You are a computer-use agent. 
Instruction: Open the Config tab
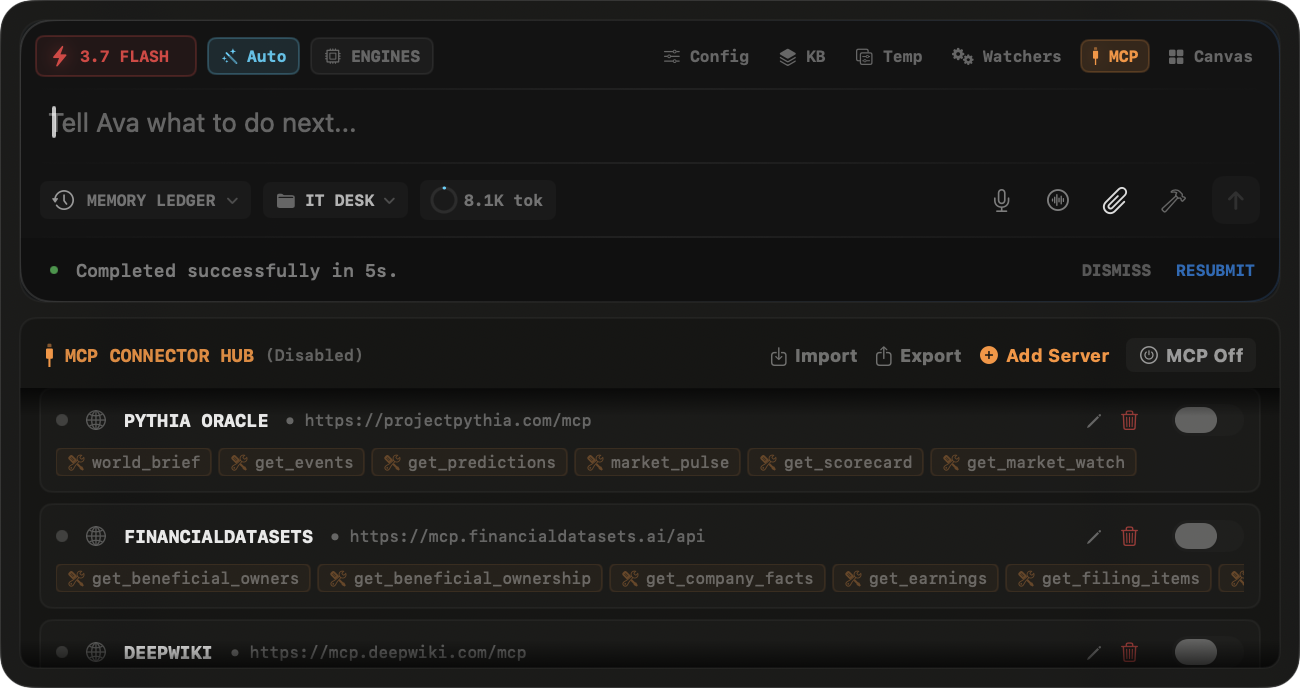706,56
